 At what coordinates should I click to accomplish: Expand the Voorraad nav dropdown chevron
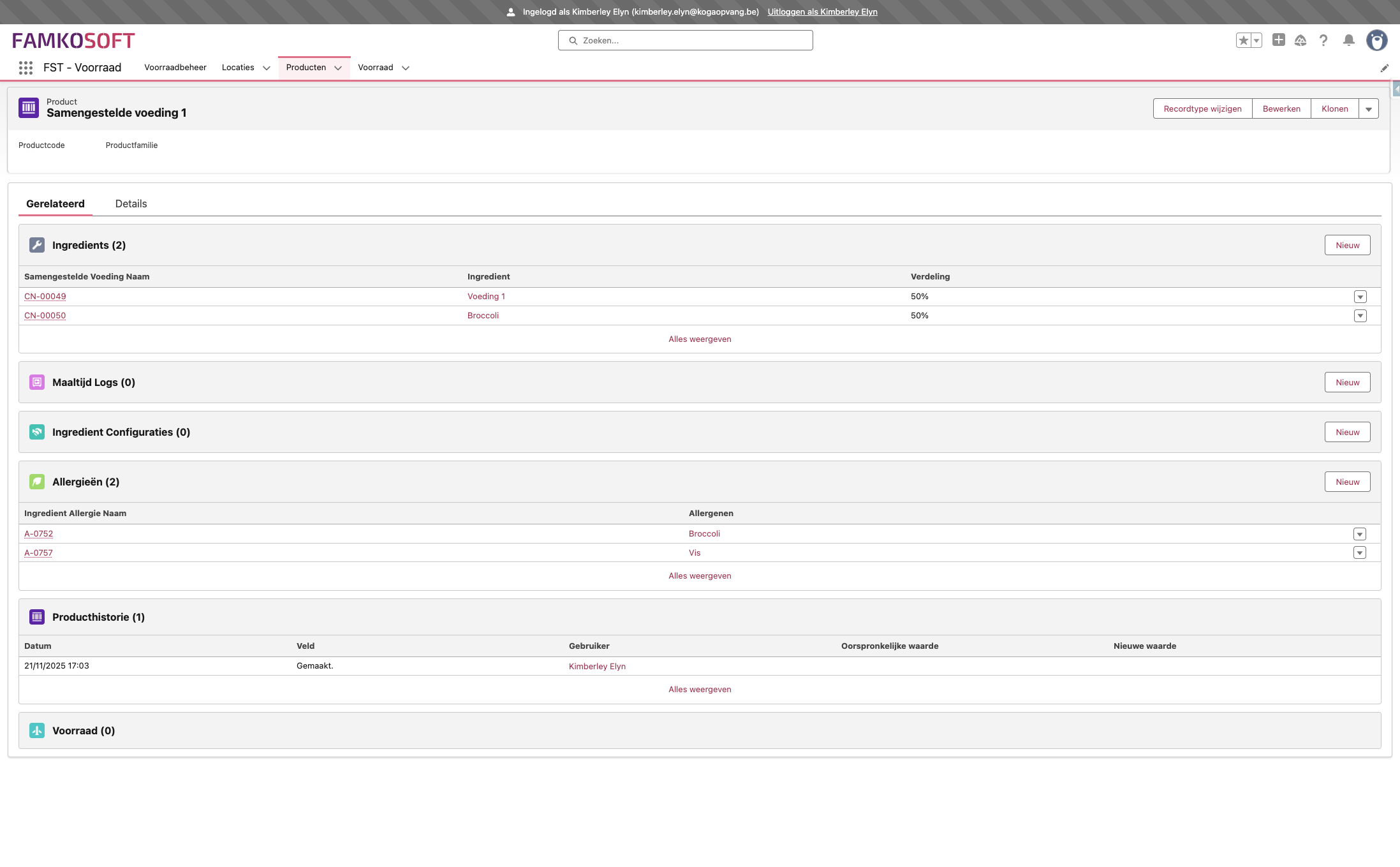point(406,68)
